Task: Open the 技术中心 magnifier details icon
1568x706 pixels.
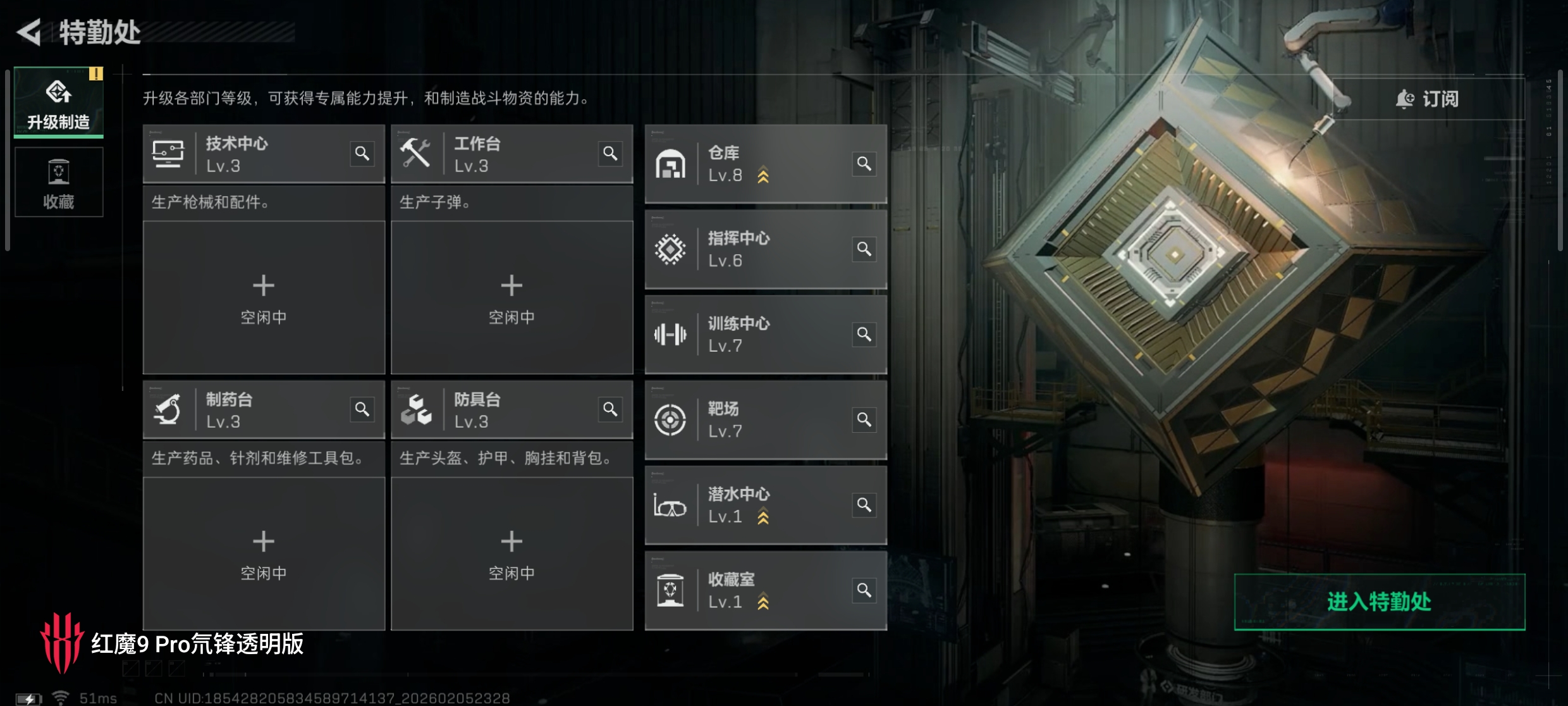Action: tap(362, 153)
